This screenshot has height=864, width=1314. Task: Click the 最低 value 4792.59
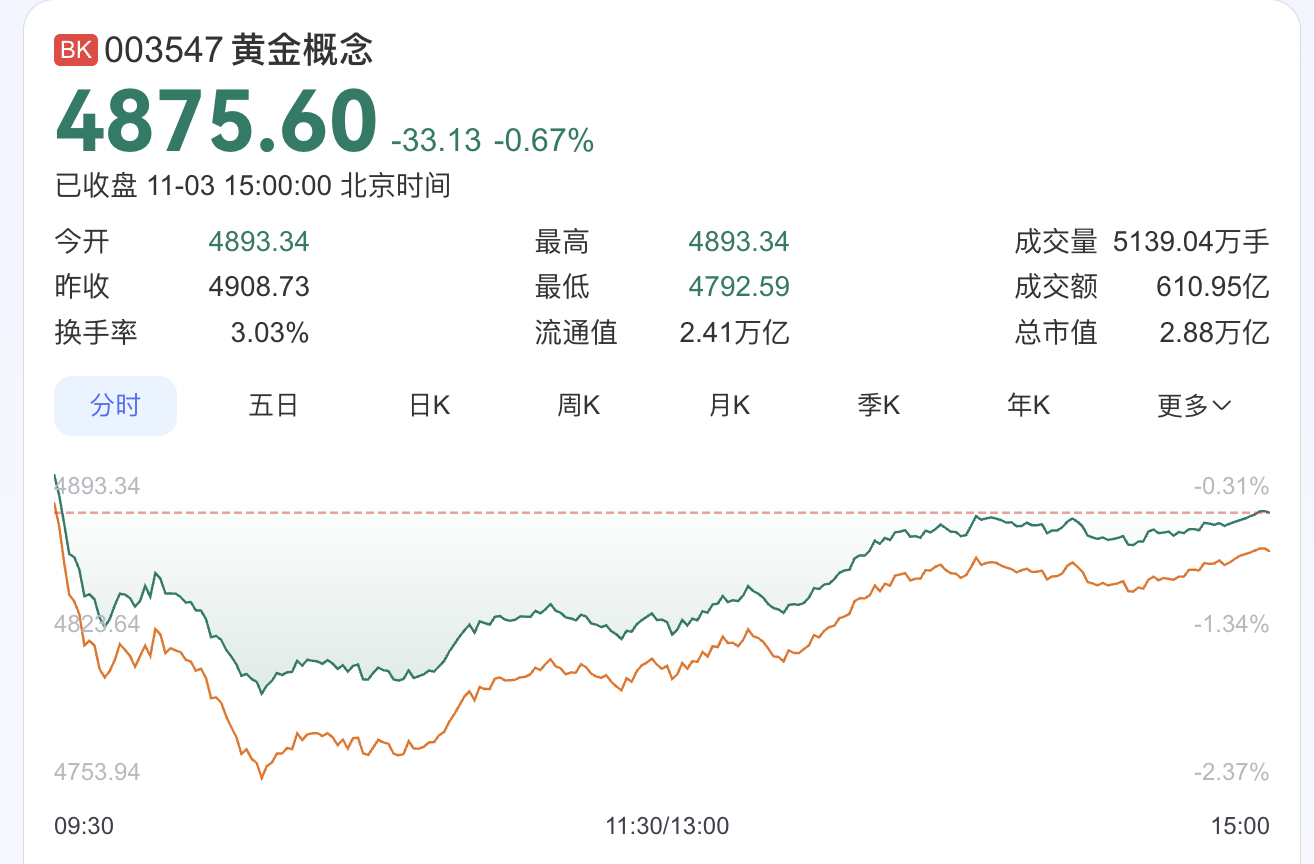[739, 287]
